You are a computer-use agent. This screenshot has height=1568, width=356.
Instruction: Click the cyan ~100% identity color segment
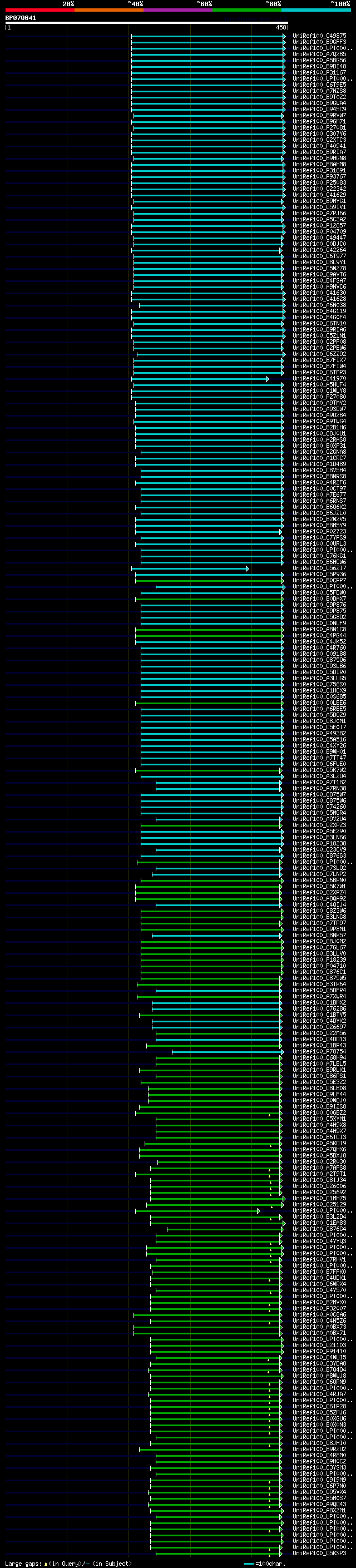316,11
